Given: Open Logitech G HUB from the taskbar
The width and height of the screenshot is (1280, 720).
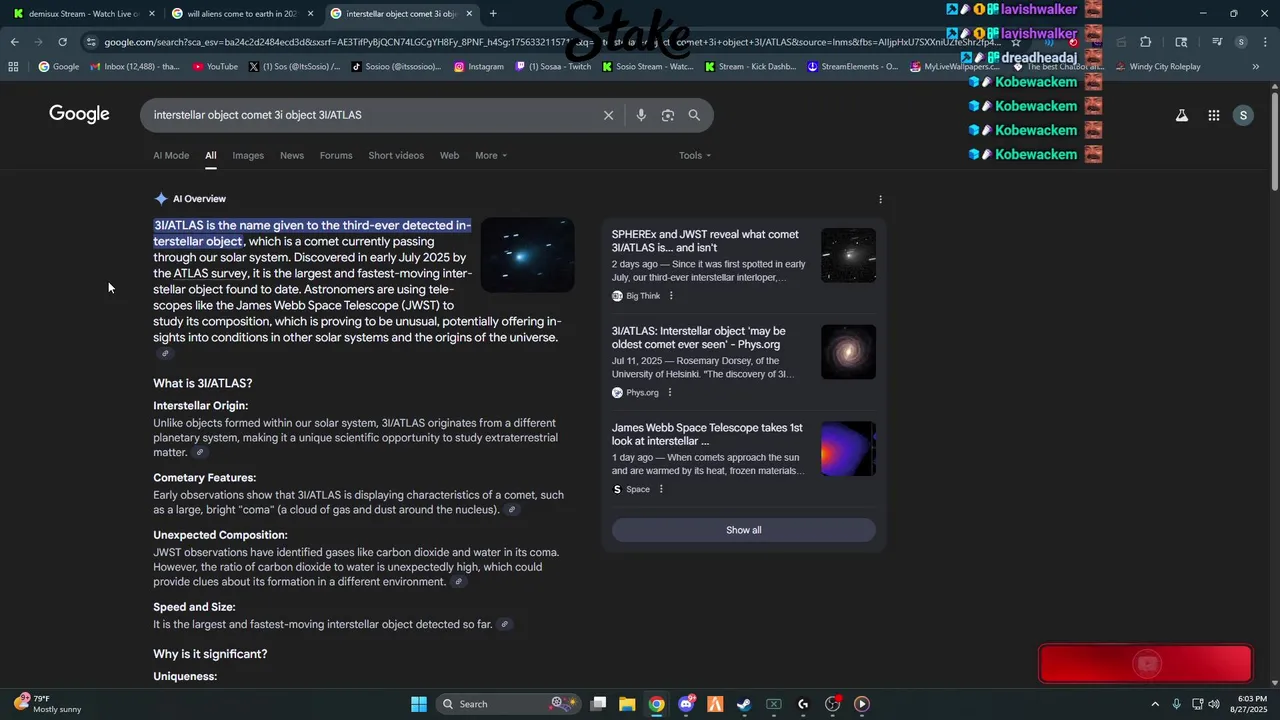Looking at the screenshot, I should point(803,704).
